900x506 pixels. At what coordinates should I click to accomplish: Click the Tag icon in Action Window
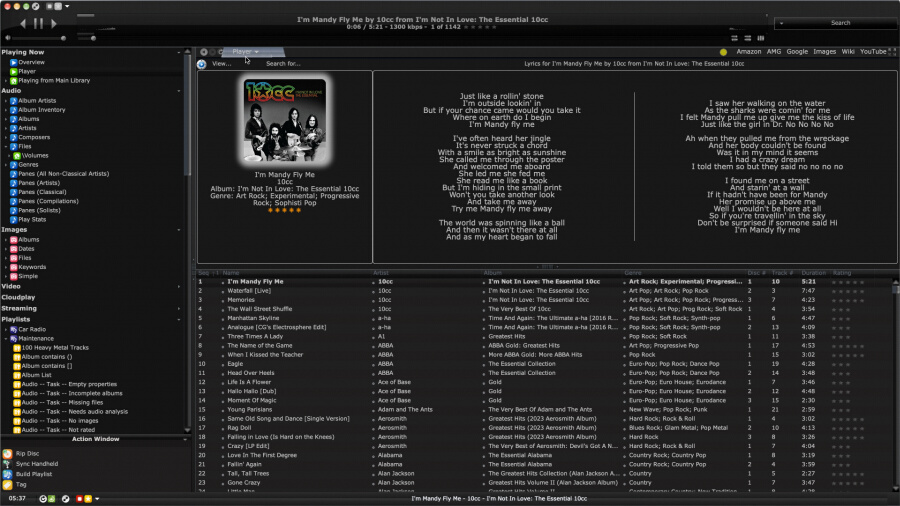point(7,485)
